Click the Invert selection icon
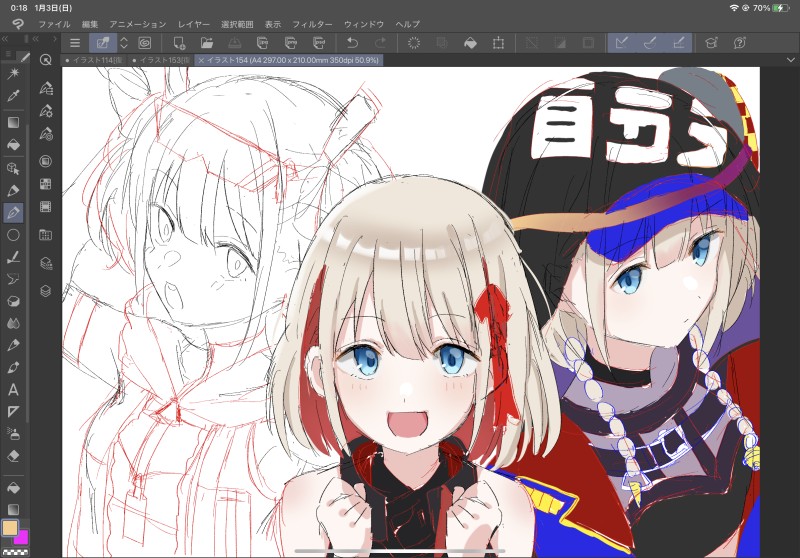The image size is (800, 558). (x=560, y=43)
